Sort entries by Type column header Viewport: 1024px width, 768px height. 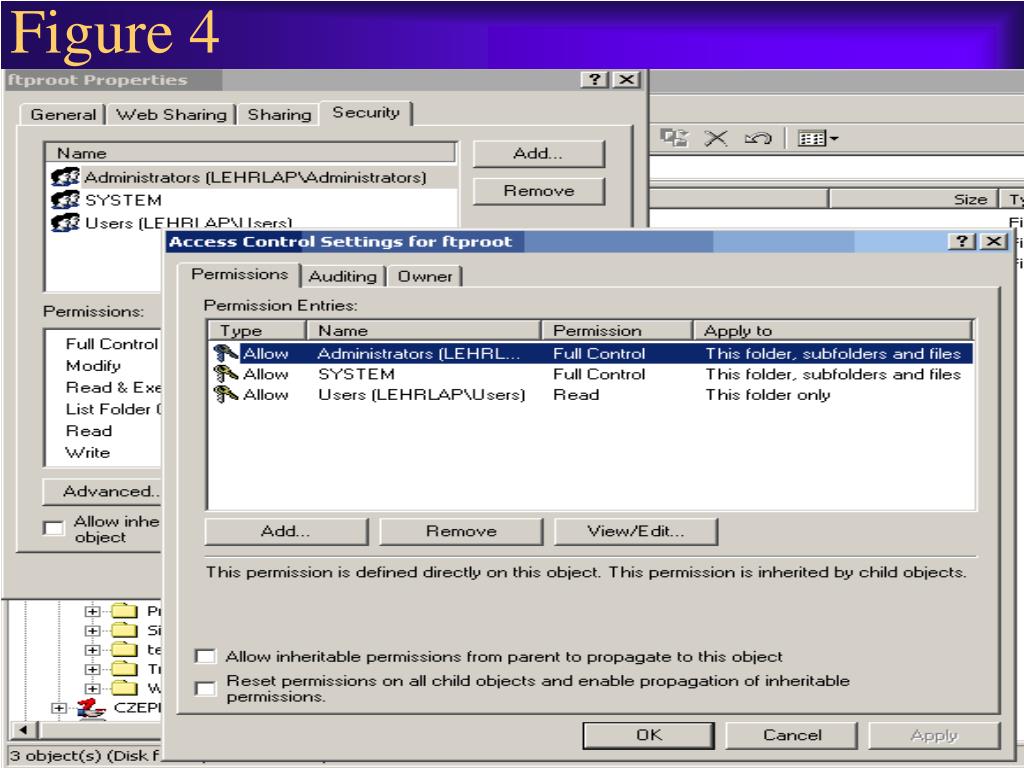257,330
